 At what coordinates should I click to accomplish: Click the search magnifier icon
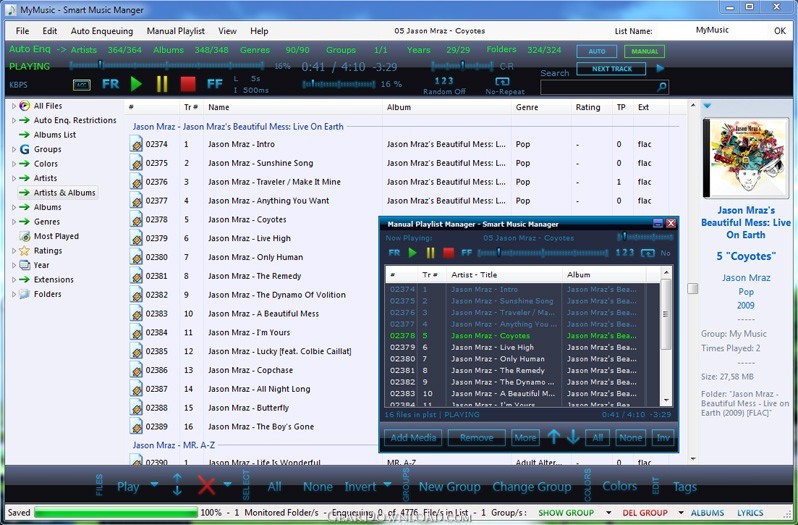click(x=661, y=88)
